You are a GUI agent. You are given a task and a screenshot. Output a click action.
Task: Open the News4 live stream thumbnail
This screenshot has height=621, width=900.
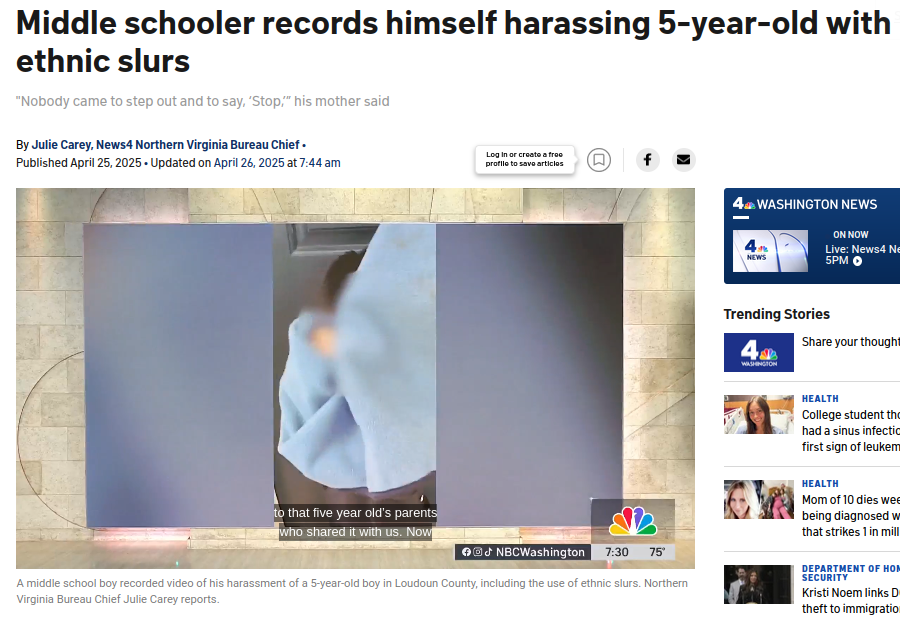(770, 251)
